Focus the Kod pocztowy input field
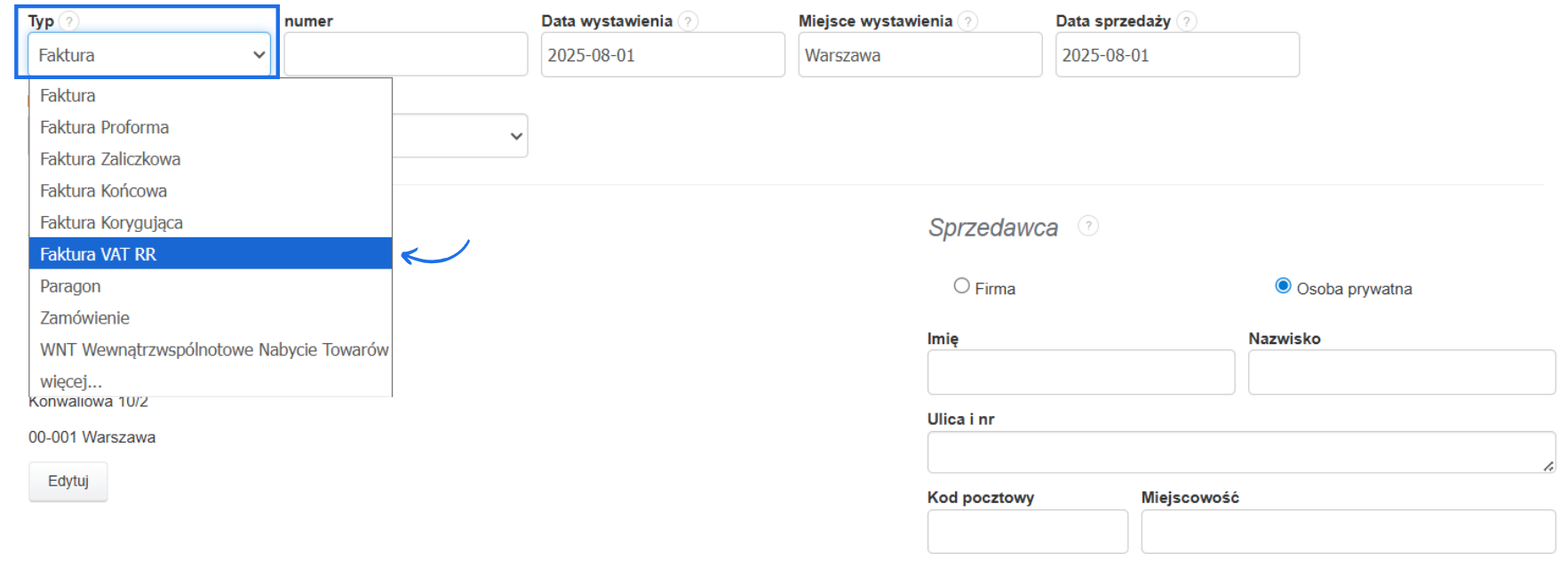The height and width of the screenshot is (568, 1568). pos(1028,532)
